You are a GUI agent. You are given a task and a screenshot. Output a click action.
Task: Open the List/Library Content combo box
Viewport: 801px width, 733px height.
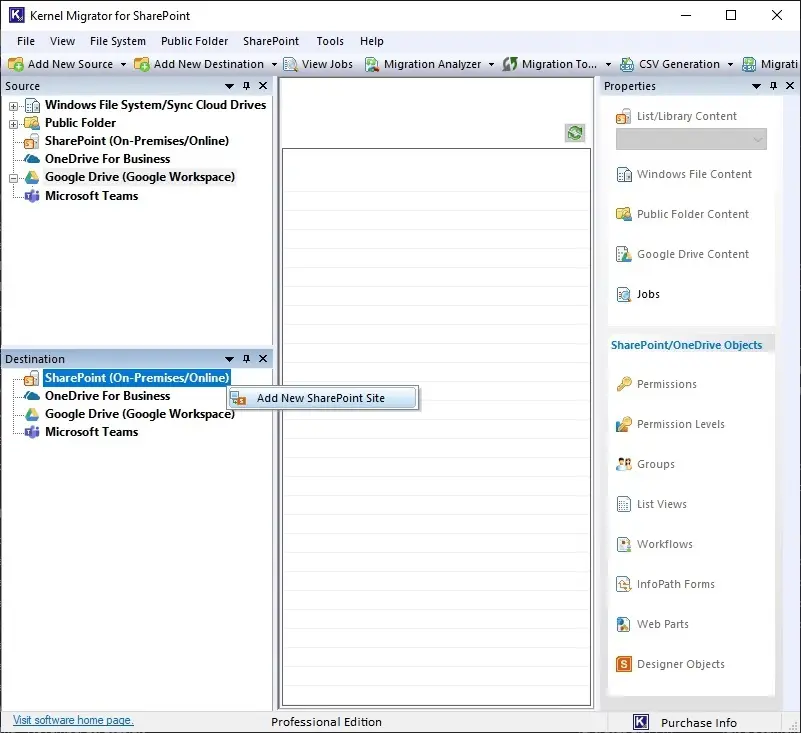(x=691, y=139)
